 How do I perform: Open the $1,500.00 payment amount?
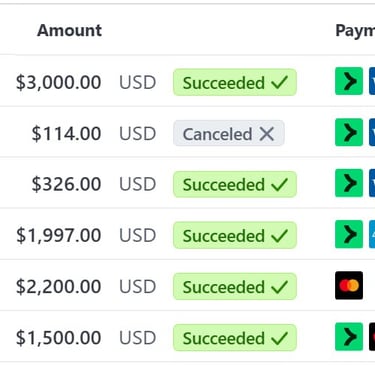59,338
